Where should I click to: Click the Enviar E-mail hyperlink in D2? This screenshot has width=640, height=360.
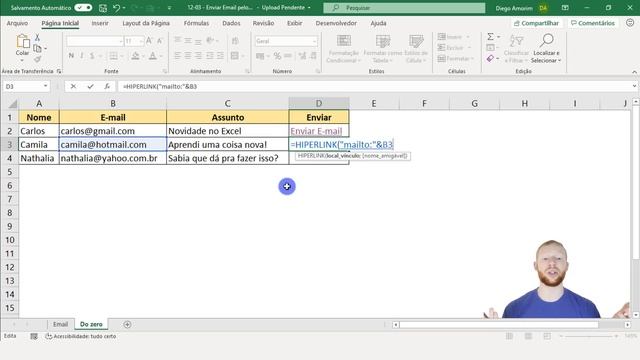(316, 131)
